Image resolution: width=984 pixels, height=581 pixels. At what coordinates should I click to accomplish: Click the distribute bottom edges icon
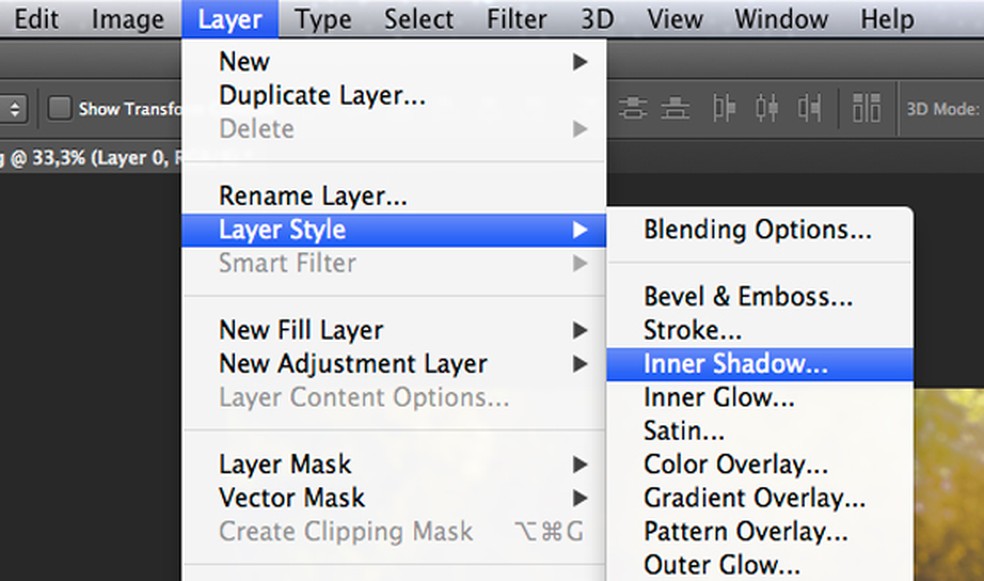[x=677, y=108]
